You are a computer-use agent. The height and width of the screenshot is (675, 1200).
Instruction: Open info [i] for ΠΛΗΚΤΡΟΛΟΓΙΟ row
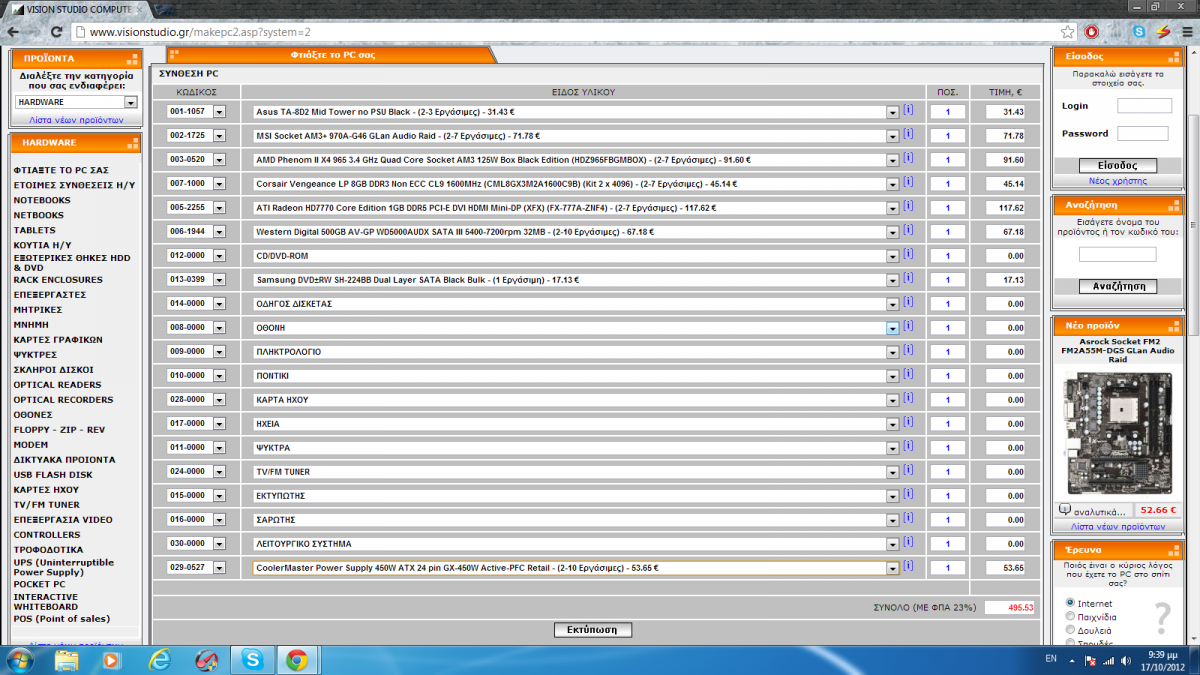908,350
